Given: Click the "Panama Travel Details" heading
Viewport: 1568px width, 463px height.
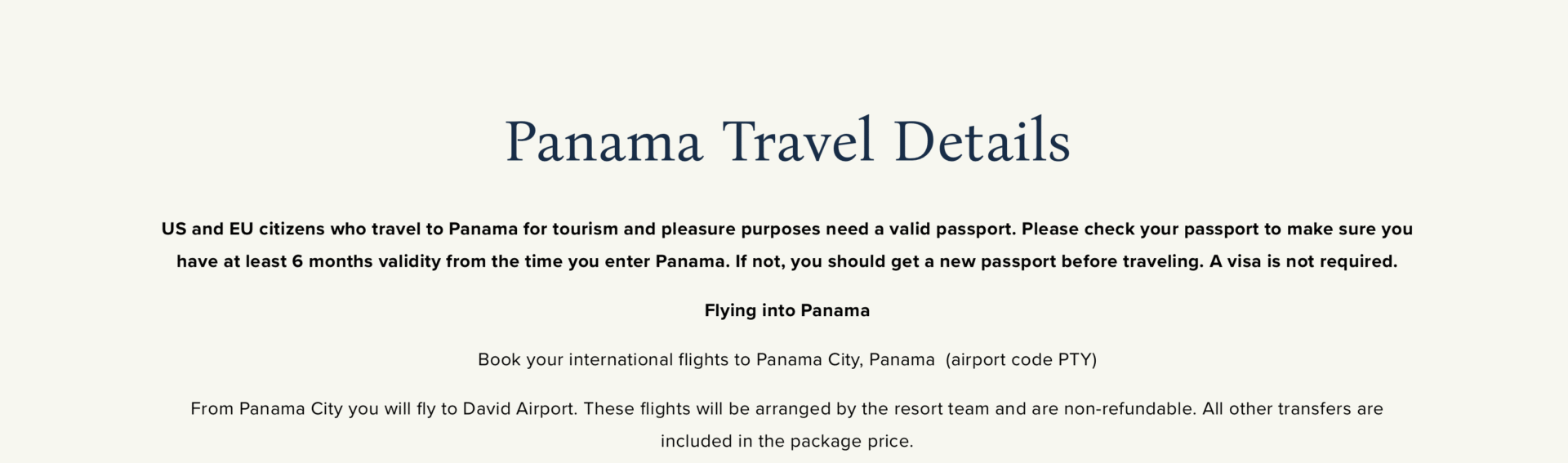Looking at the screenshot, I should (x=787, y=141).
